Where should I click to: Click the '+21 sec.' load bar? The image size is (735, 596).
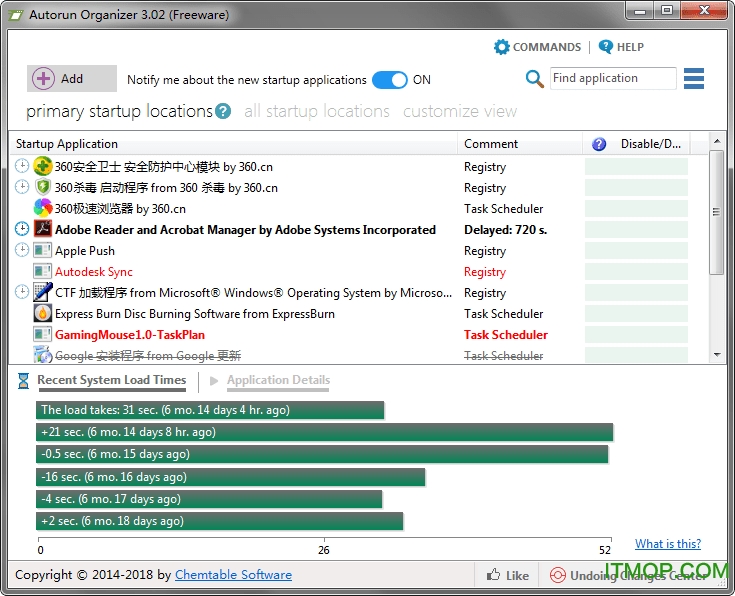324,432
